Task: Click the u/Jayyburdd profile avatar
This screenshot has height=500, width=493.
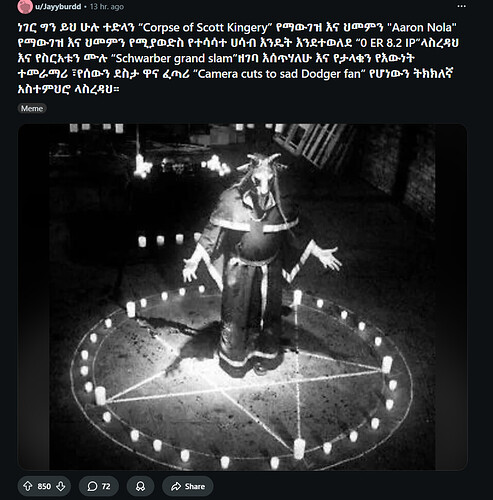Action: (x=25, y=7)
